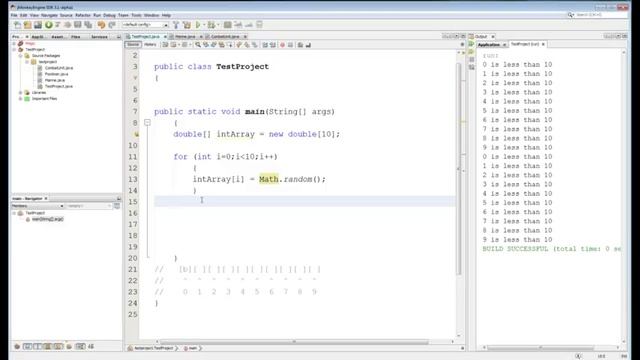
Task: Switch editor to Source view
Action: [133, 44]
